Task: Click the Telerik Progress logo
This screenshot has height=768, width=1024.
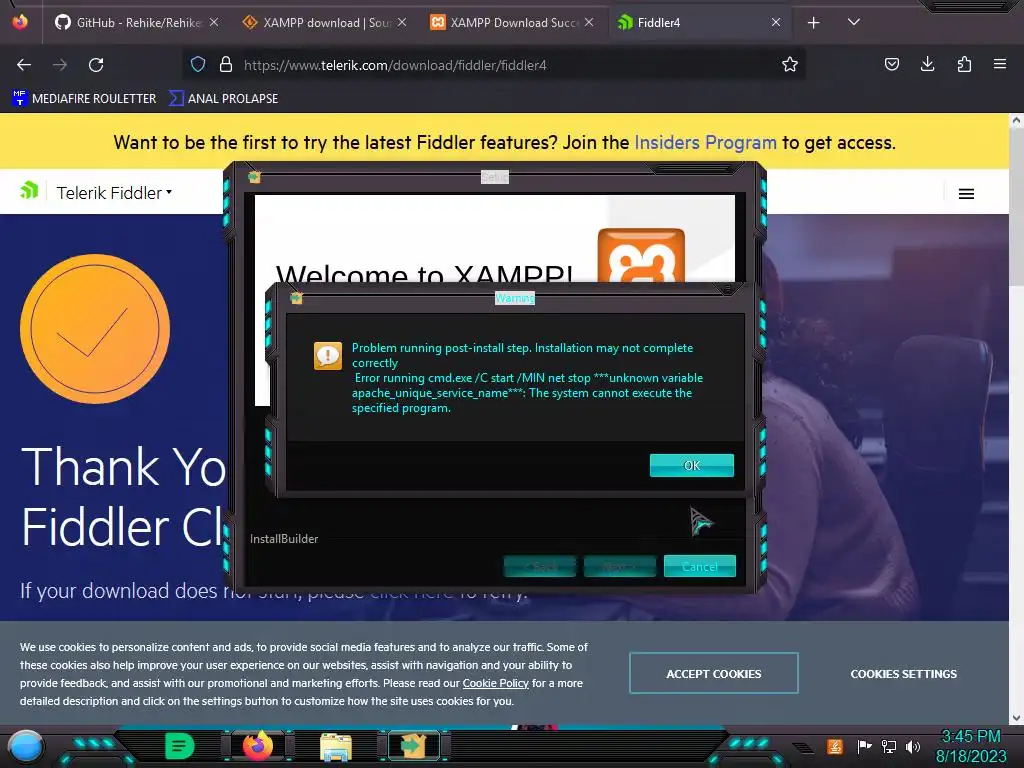Action: 29,191
